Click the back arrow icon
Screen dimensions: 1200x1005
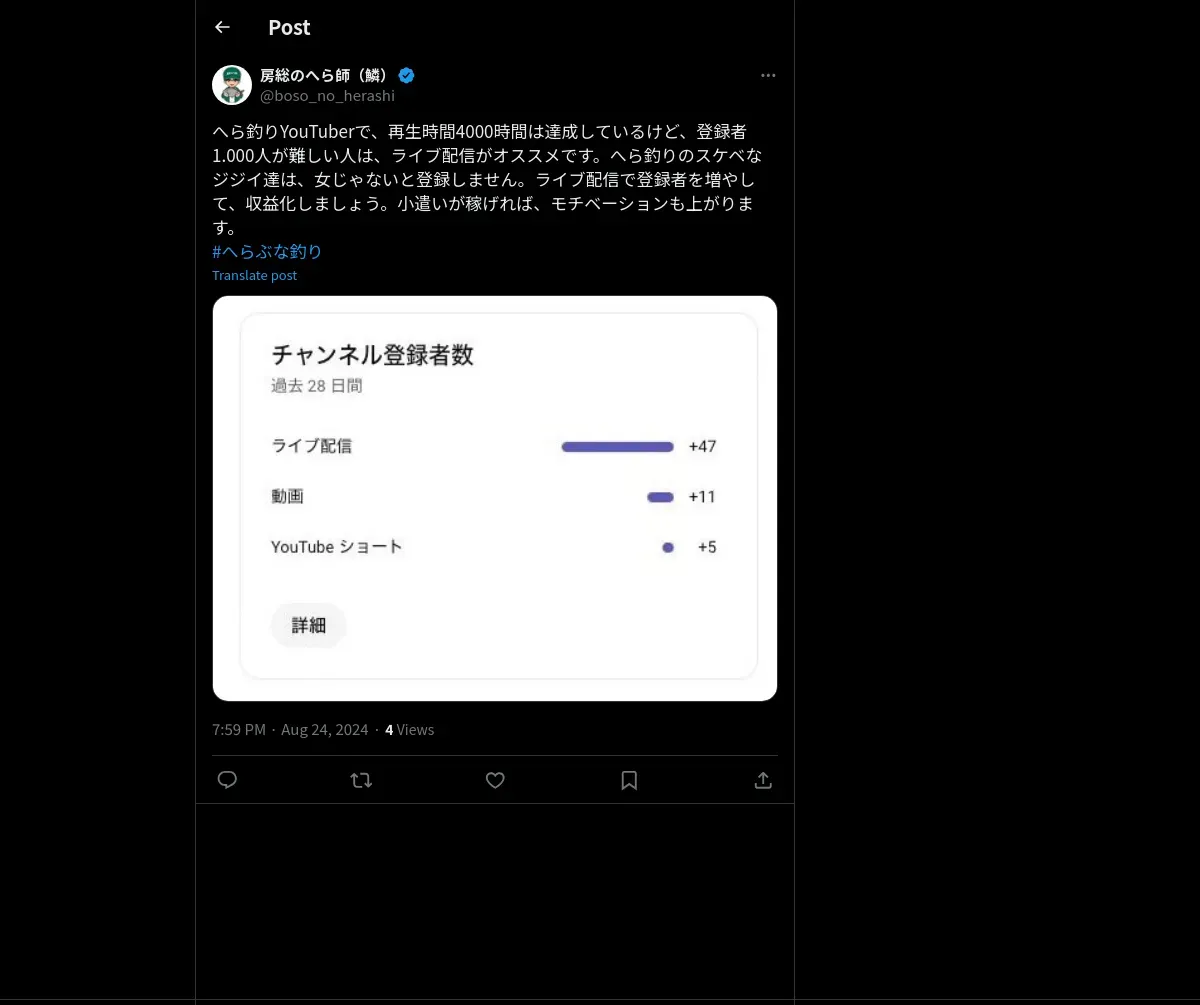(222, 27)
